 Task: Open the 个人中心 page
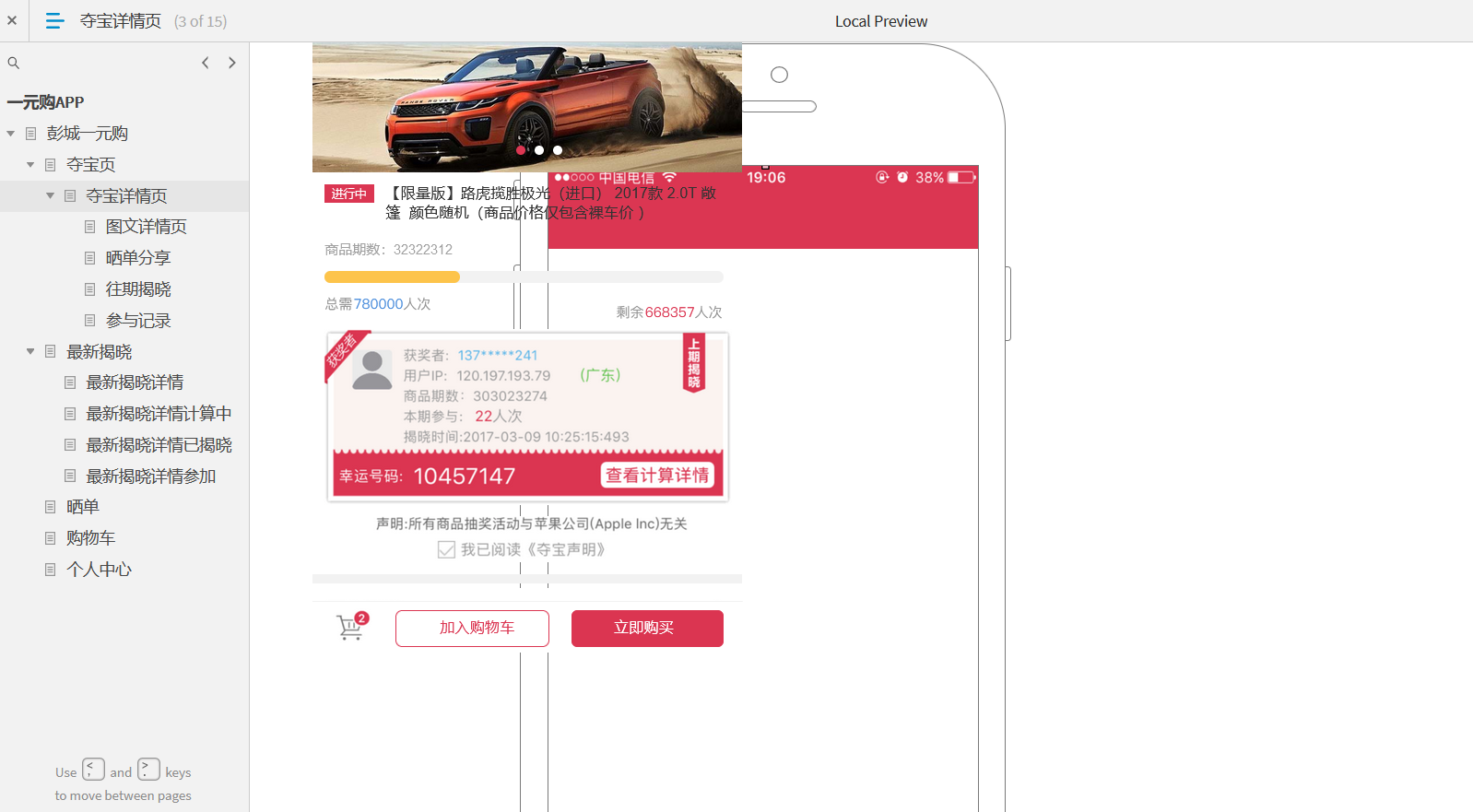pyautogui.click(x=100, y=570)
